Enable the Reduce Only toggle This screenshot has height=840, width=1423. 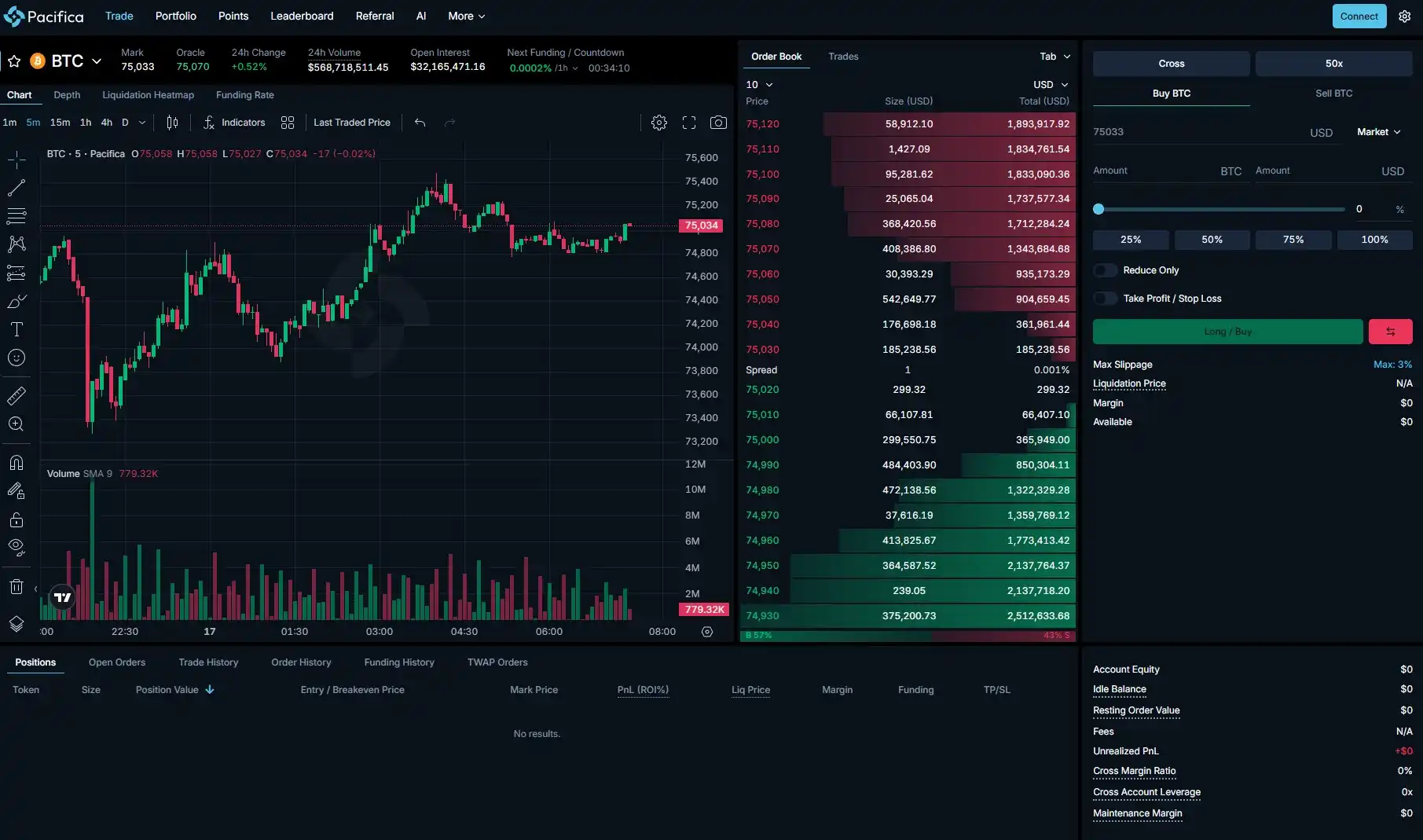(x=1105, y=270)
